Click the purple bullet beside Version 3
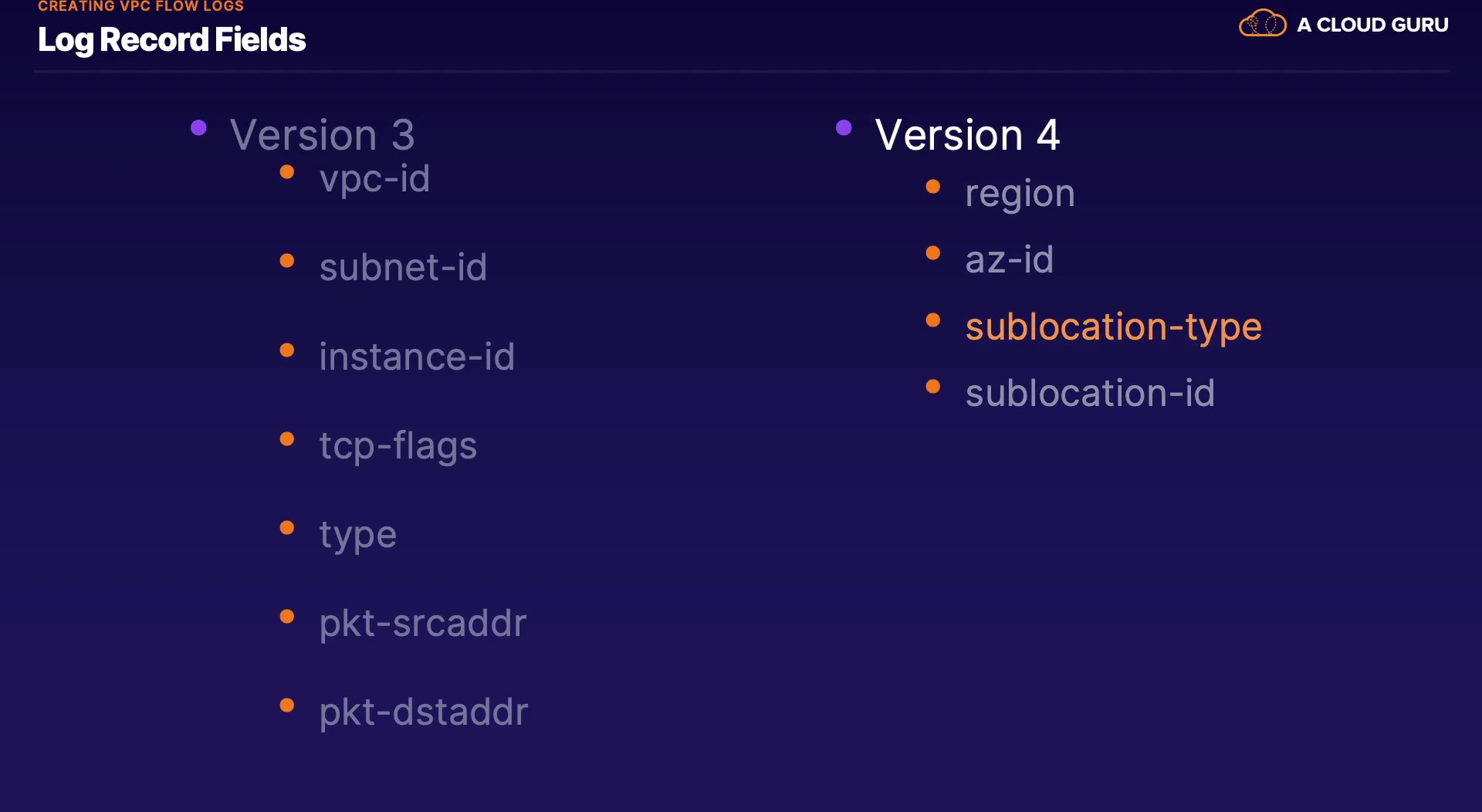This screenshot has height=812, width=1482. (x=198, y=128)
